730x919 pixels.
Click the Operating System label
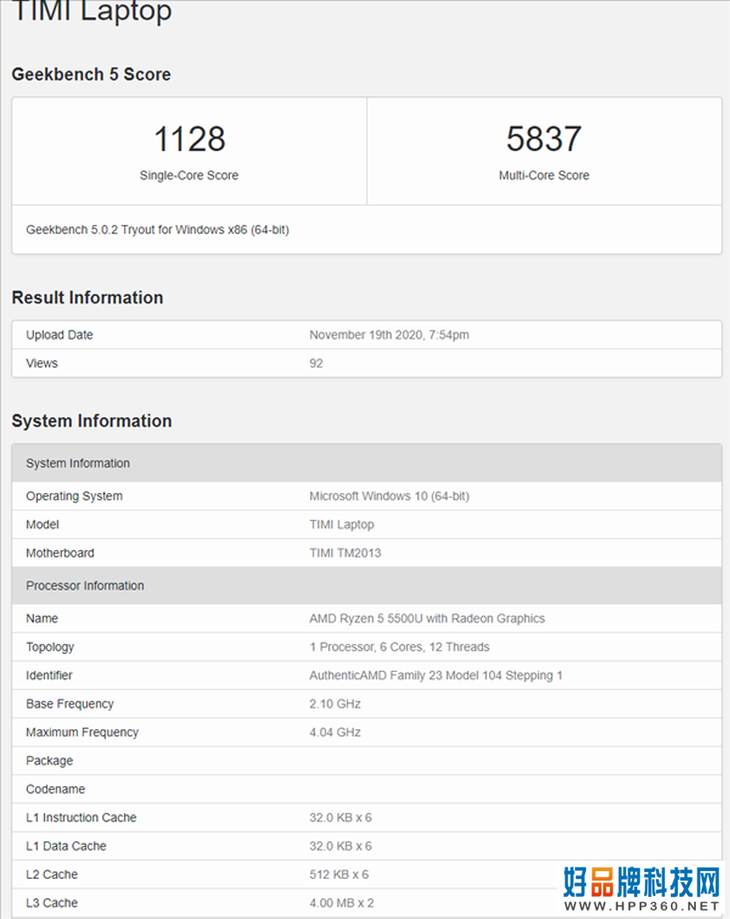(74, 496)
